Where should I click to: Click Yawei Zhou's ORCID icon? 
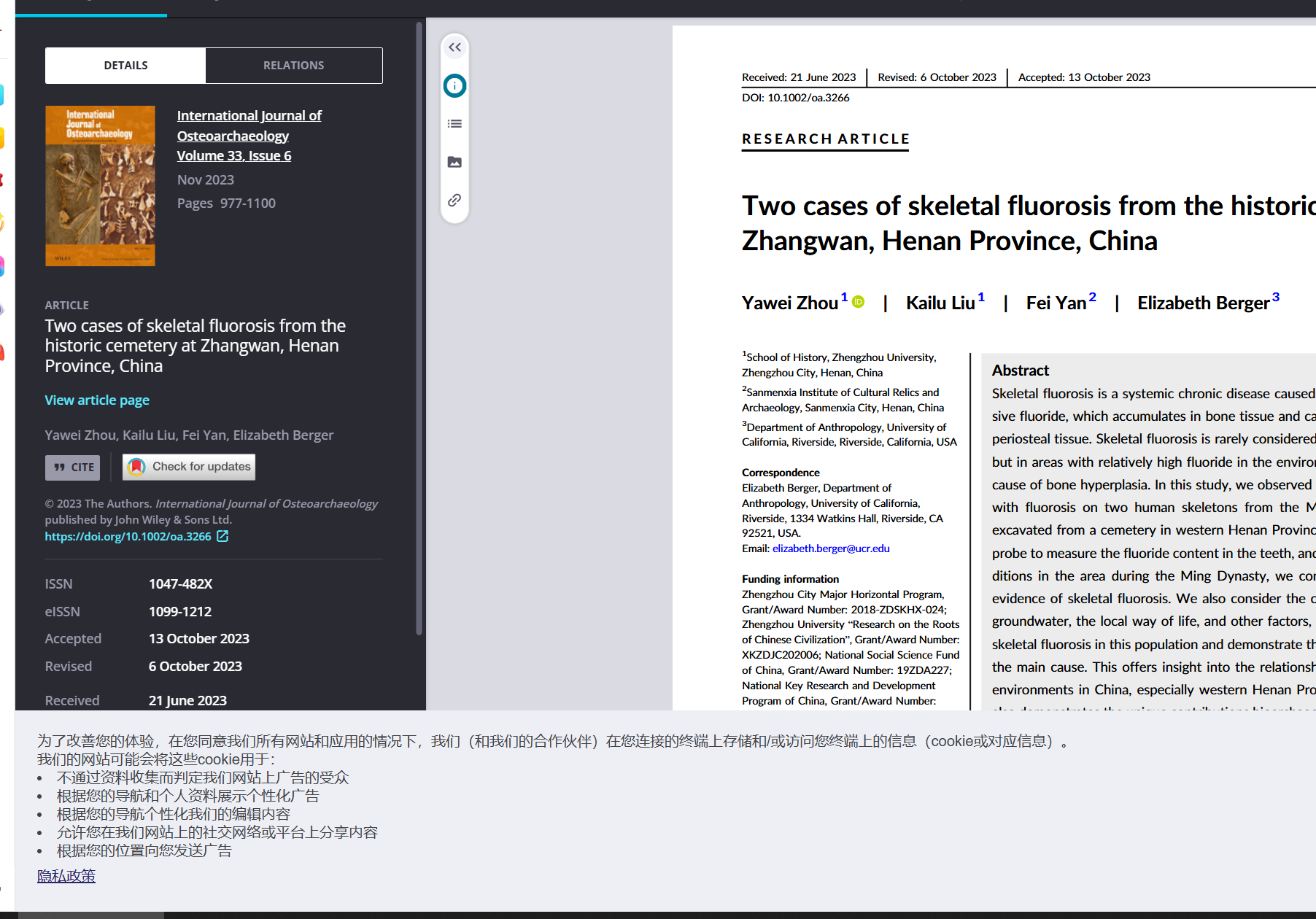(859, 302)
